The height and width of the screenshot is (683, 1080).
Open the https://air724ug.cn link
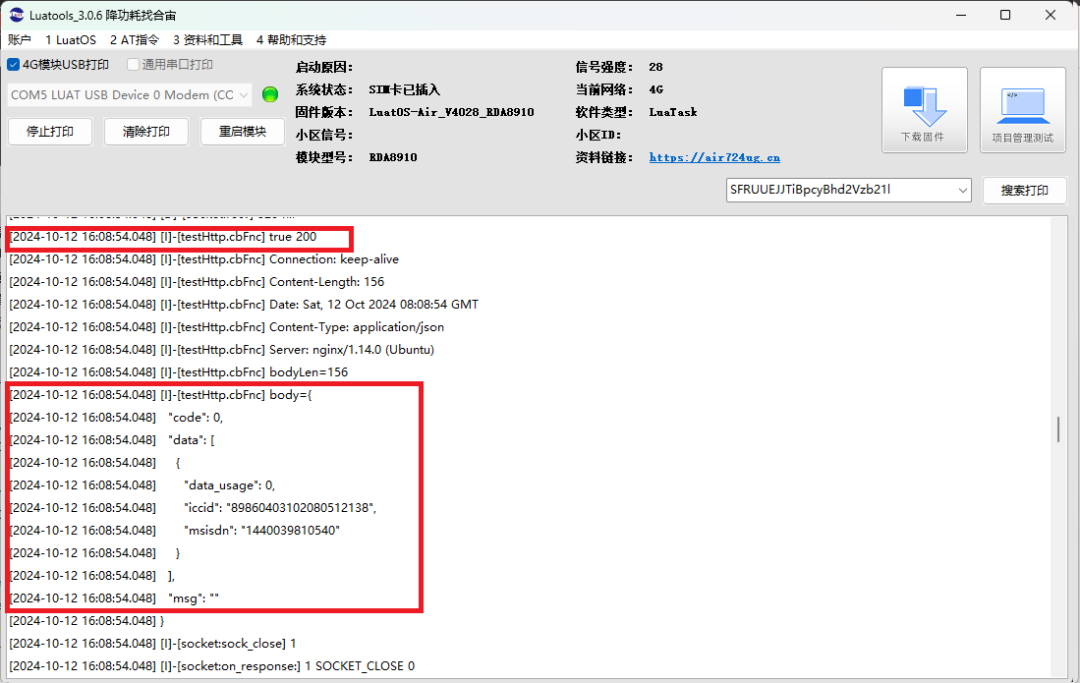pyautogui.click(x=714, y=157)
